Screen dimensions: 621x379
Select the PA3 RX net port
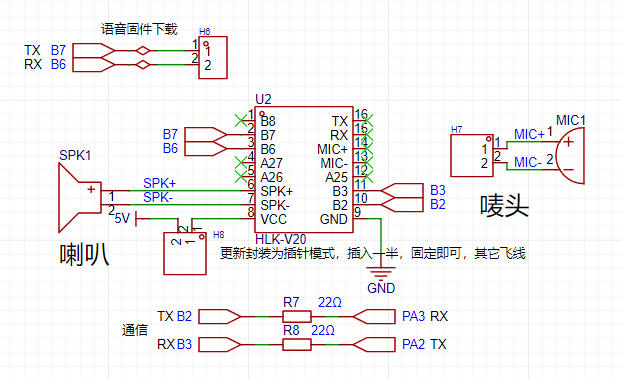(x=373, y=316)
